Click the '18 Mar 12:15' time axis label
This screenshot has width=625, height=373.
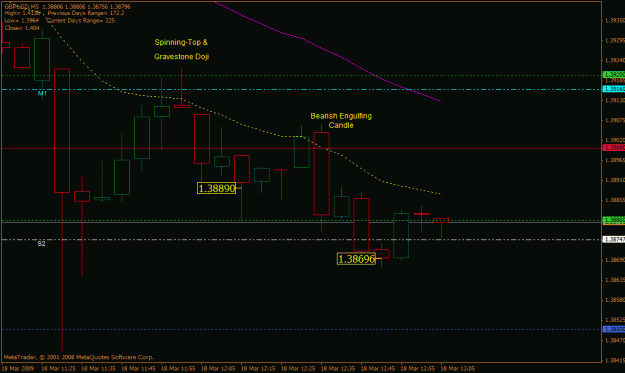coord(258,369)
